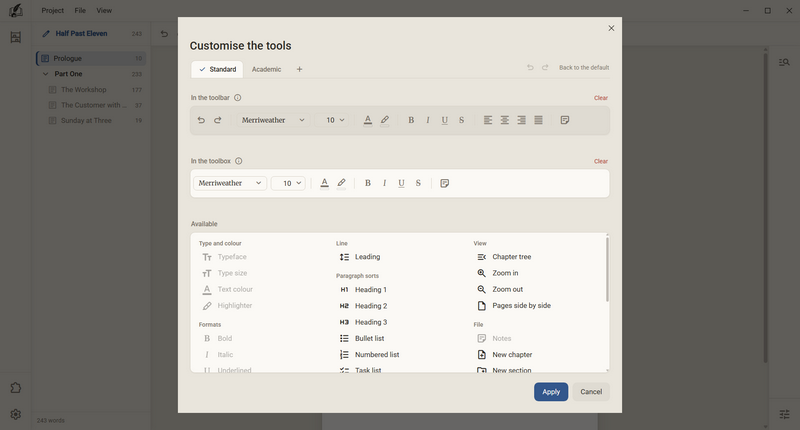Click Underline icon in toolbar row
This screenshot has width=800, height=430.
pyautogui.click(x=444, y=120)
